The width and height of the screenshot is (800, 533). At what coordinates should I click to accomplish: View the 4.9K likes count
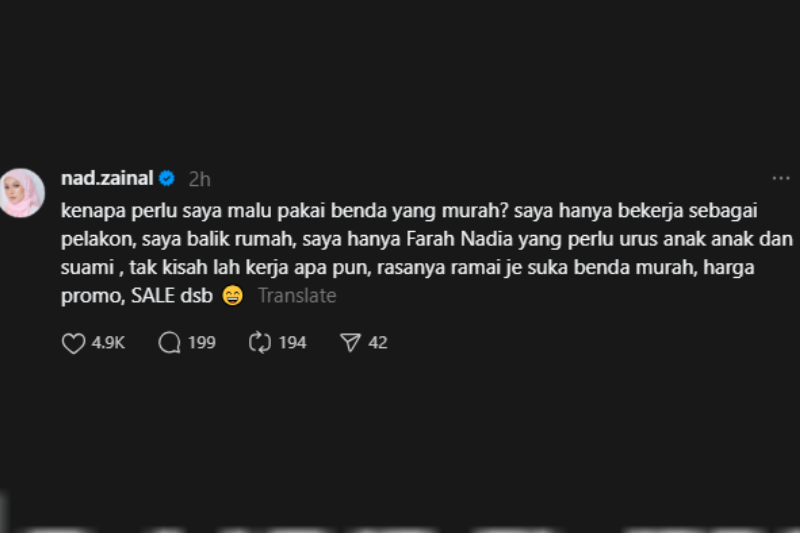coord(108,343)
